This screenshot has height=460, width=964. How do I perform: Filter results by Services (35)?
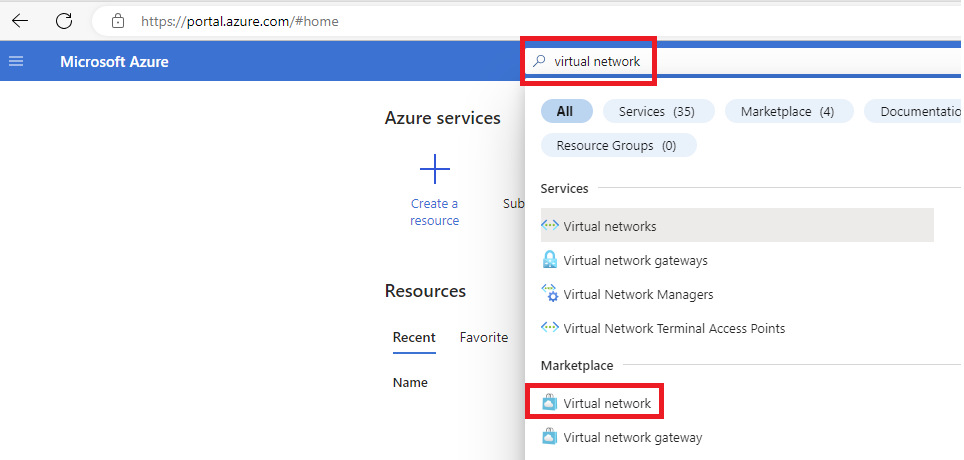(x=658, y=111)
